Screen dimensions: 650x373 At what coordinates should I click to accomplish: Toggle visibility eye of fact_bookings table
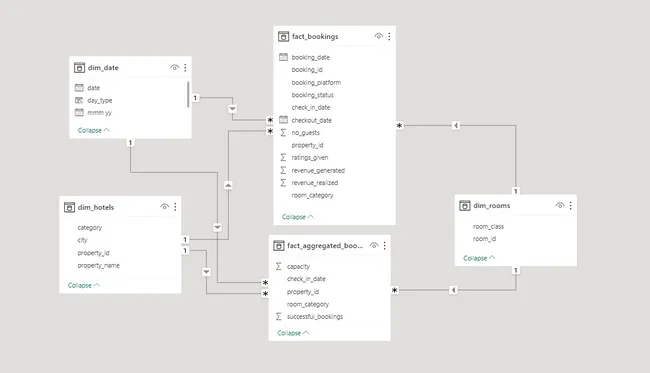tap(378, 36)
